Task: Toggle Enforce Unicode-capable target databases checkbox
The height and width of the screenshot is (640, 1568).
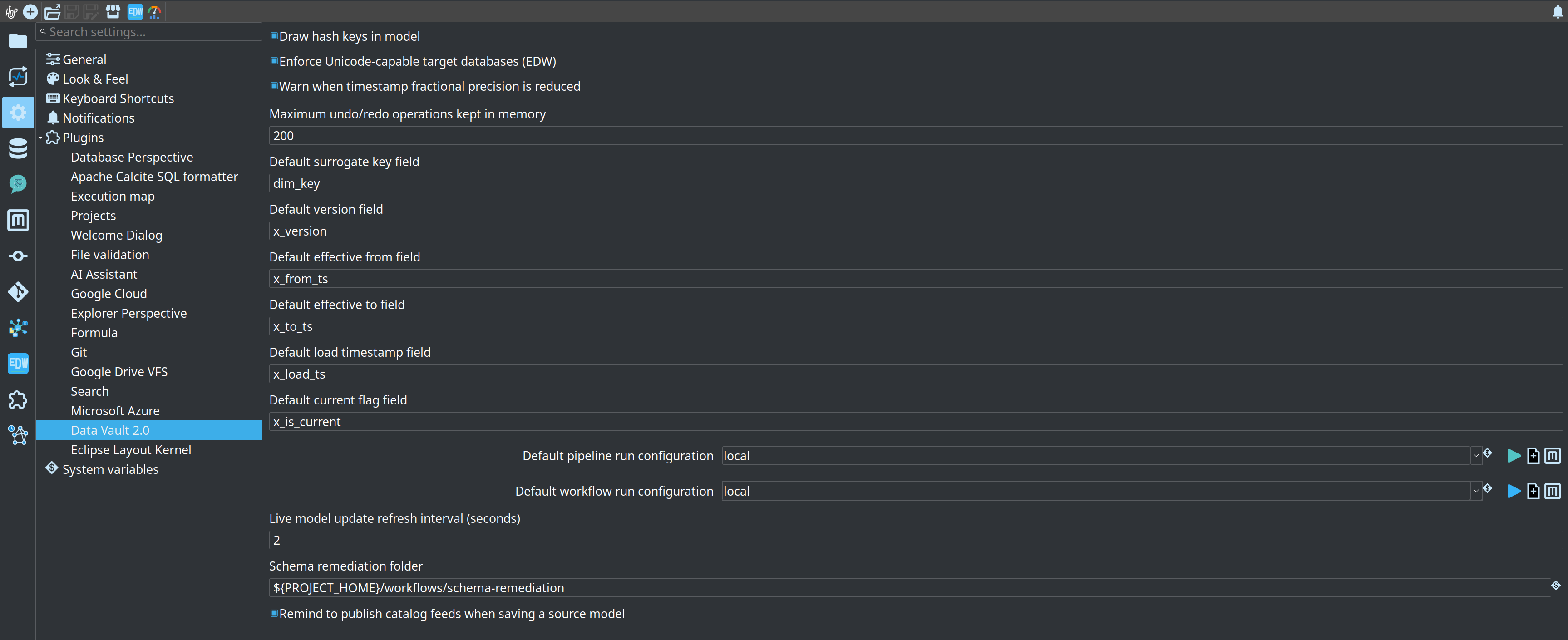Action: pos(274,61)
